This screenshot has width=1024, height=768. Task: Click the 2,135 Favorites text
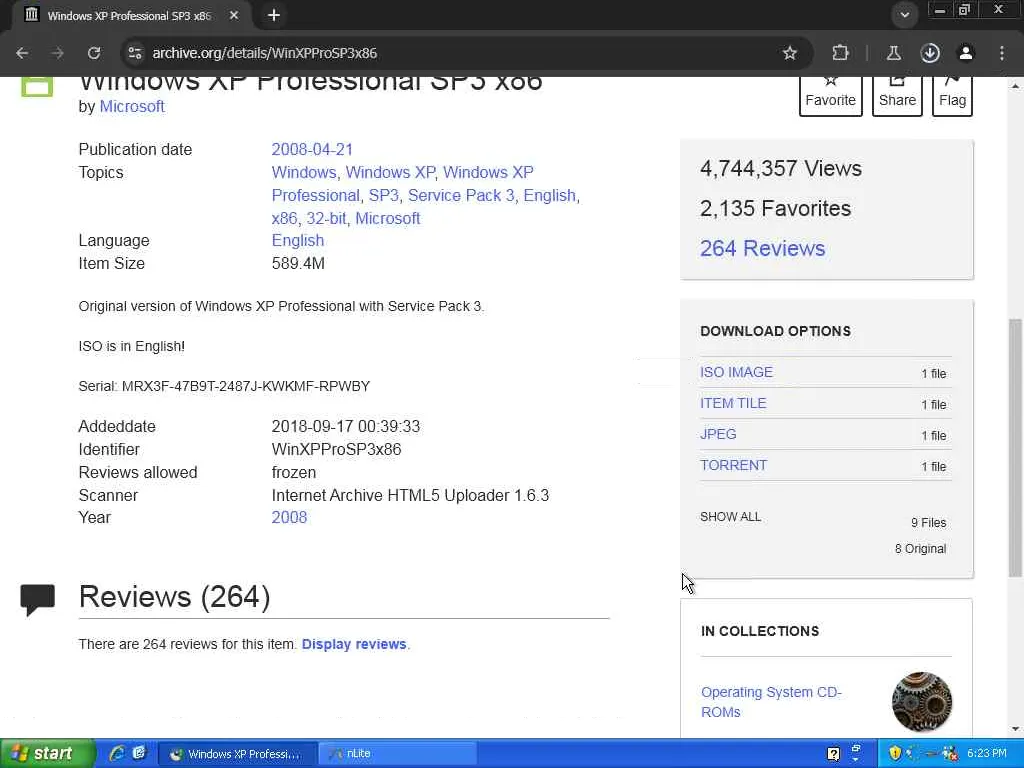tap(776, 208)
